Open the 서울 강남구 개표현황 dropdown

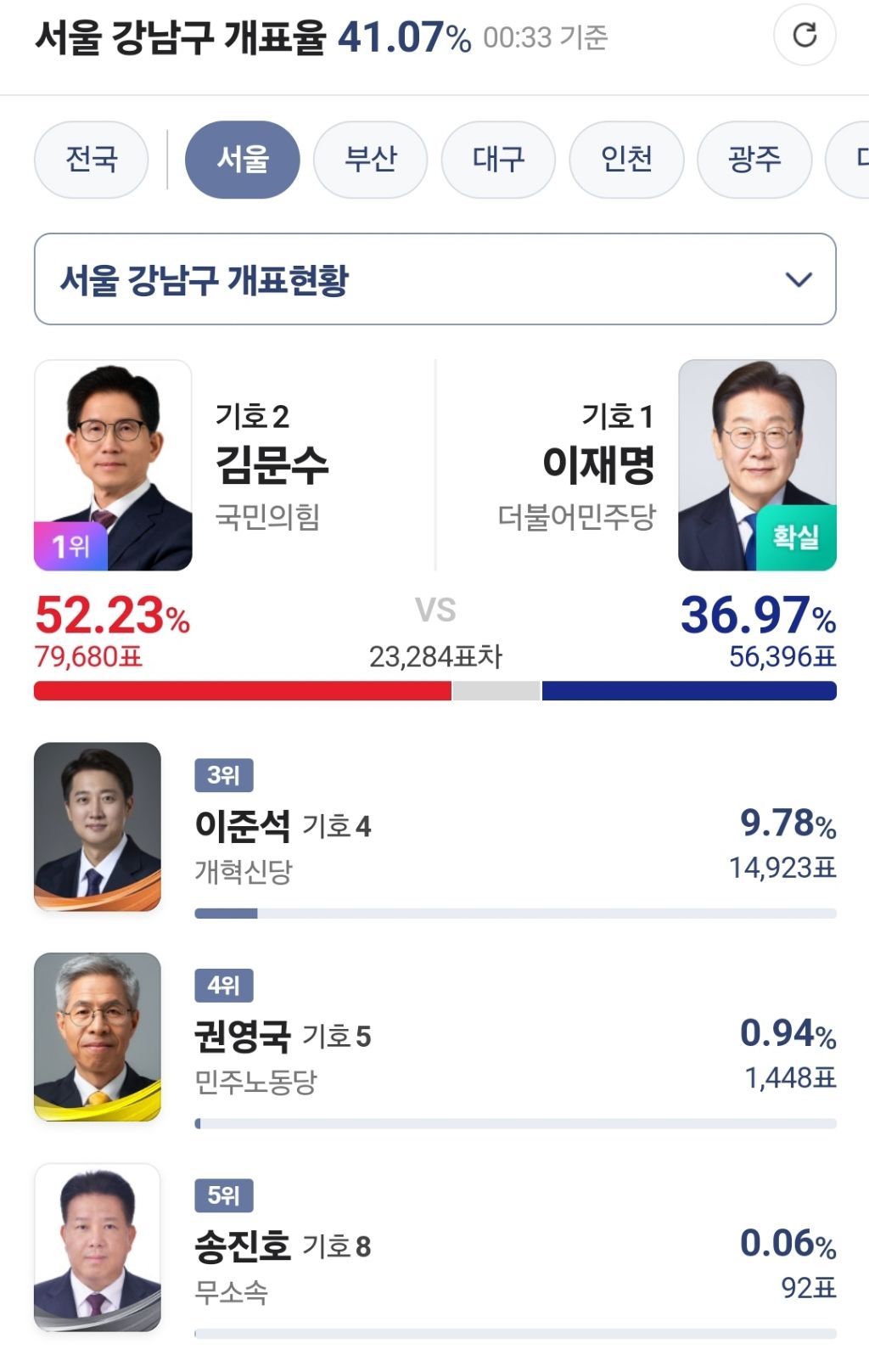pos(434,279)
